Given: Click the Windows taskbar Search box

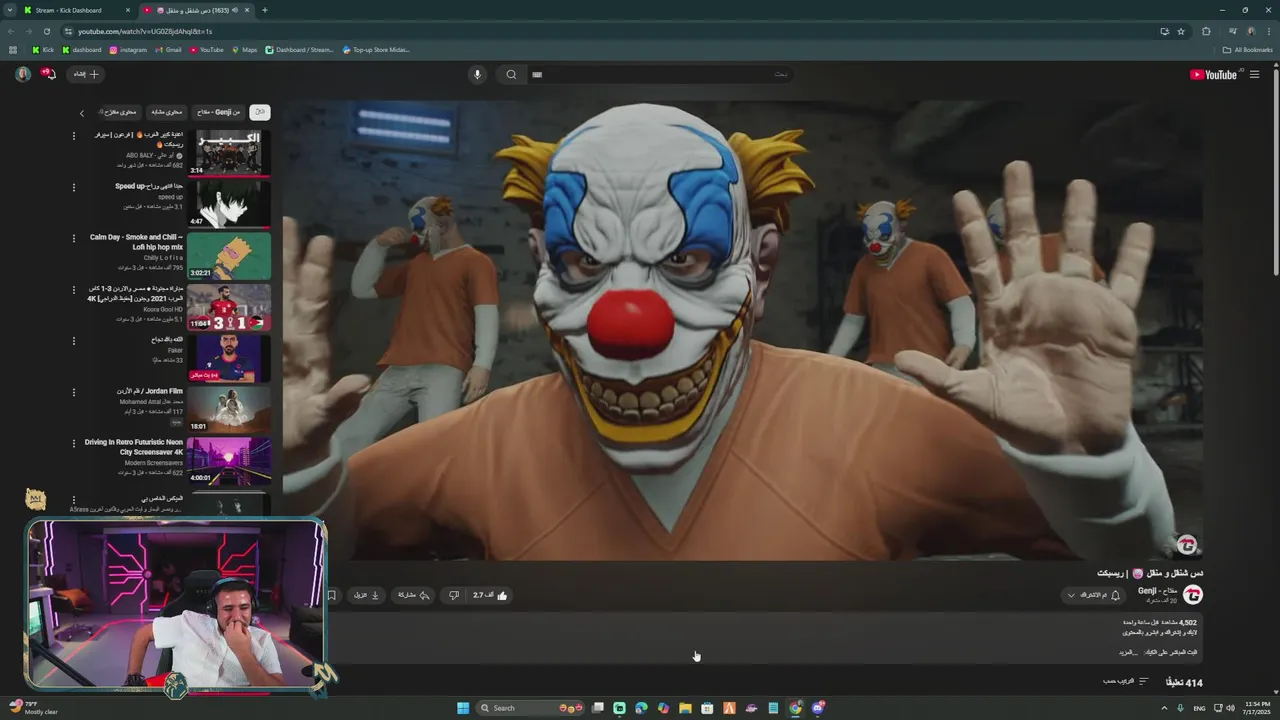Looking at the screenshot, I should 531,708.
